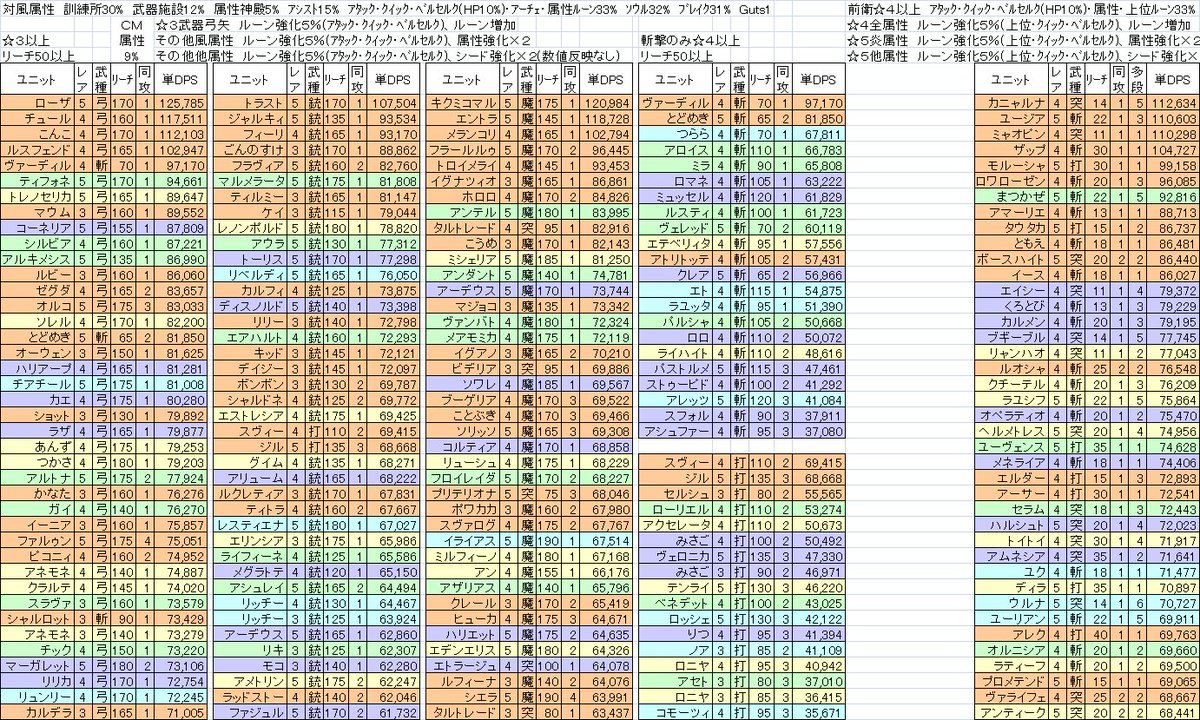1200x720 pixels.
Task: Click the 117,511 DPS cell
Action: pos(182,117)
